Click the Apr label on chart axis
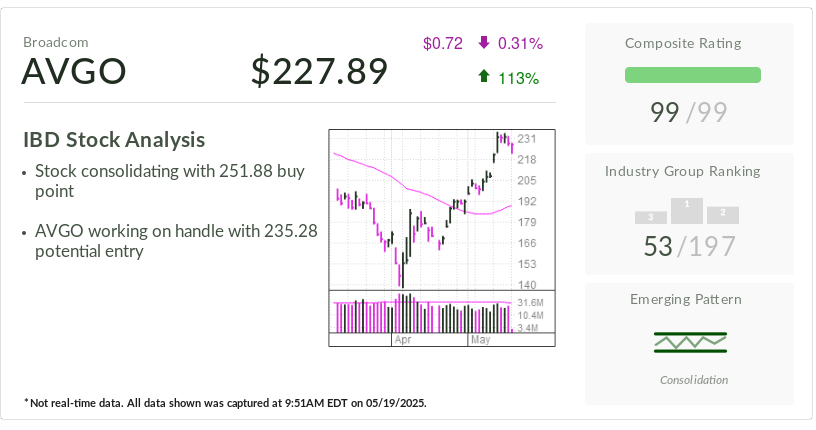Image resolution: width=816 pixels, height=430 pixels. click(403, 340)
